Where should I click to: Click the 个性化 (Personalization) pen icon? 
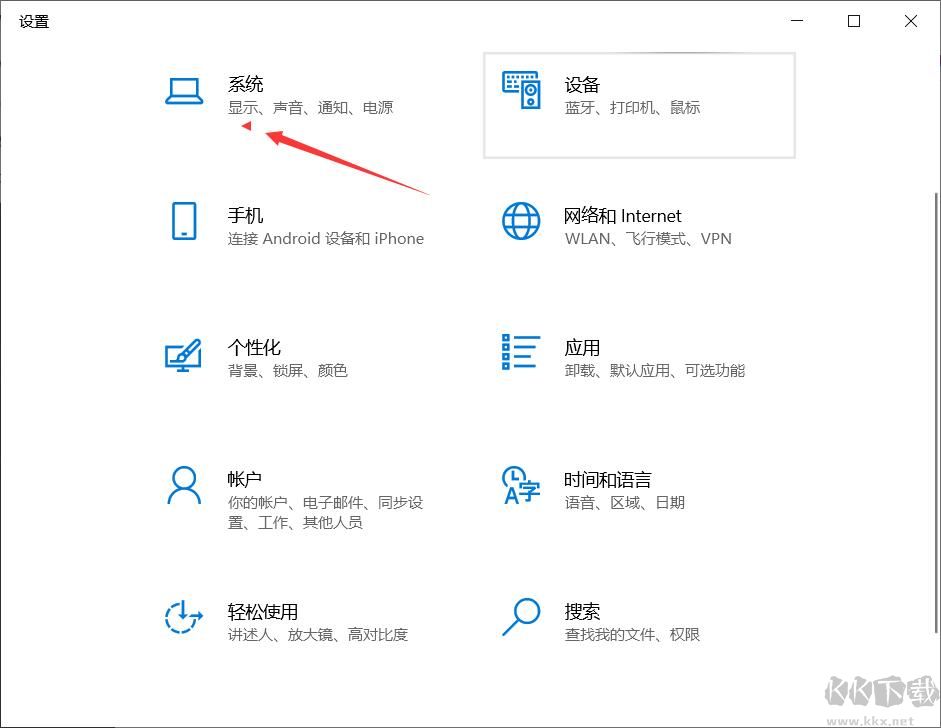click(x=184, y=356)
